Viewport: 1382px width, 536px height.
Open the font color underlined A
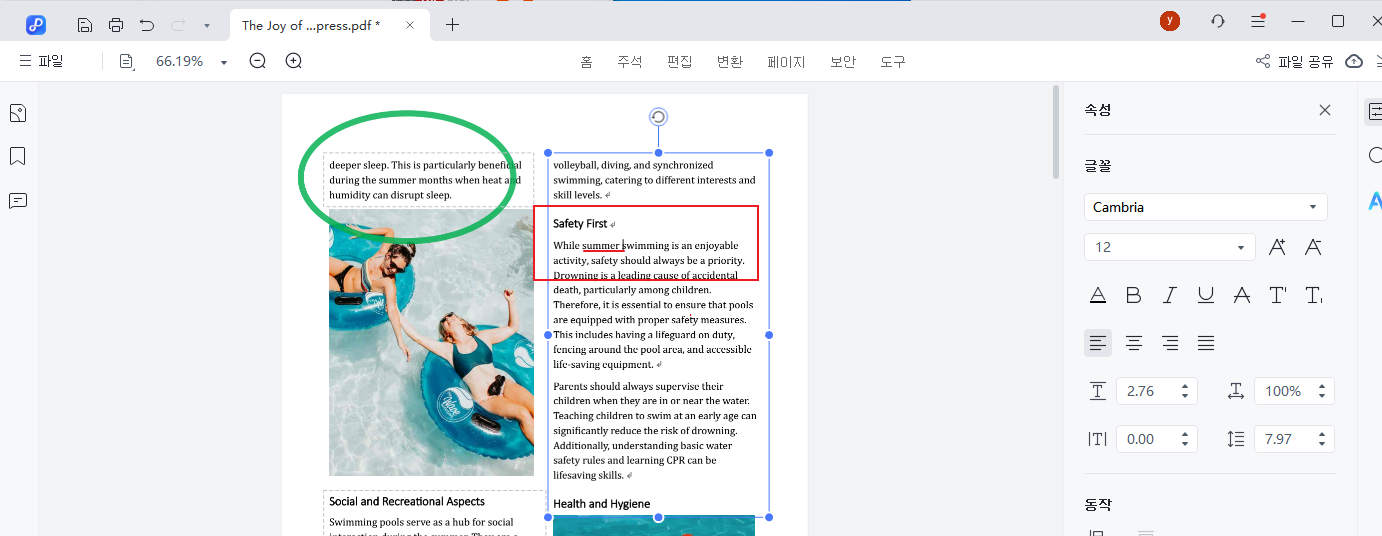tap(1098, 295)
